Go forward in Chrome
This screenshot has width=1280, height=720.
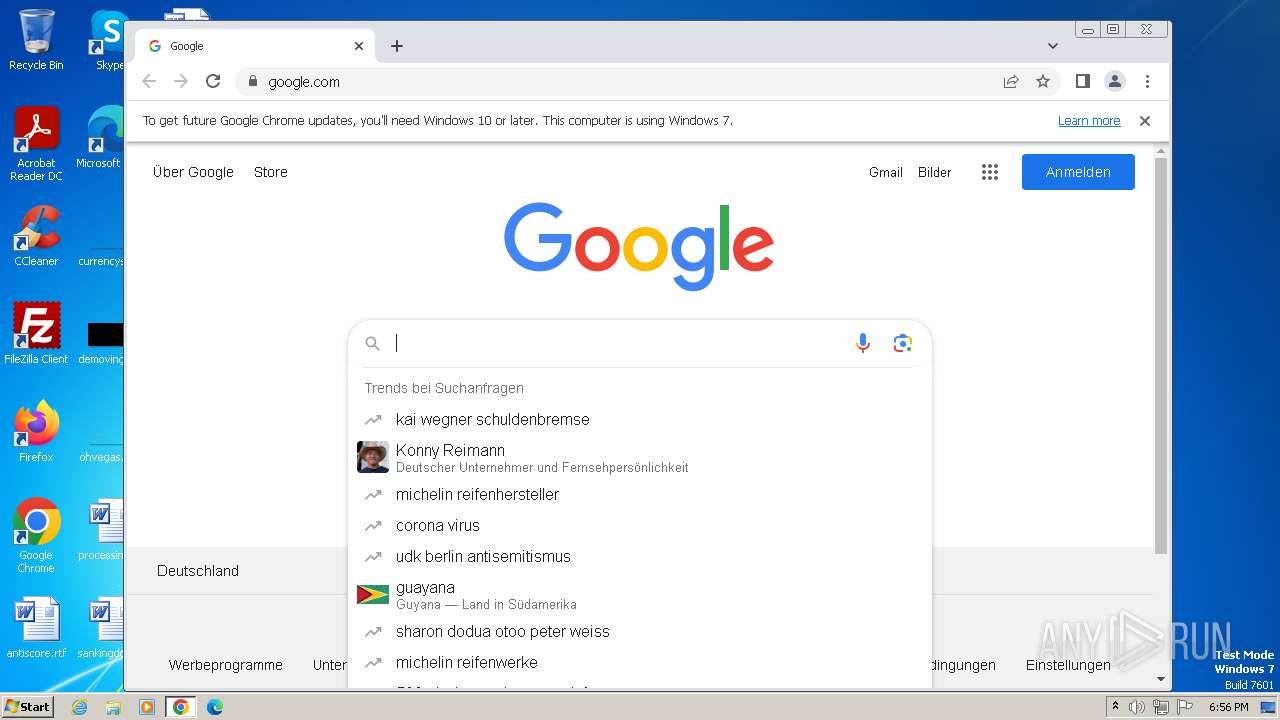[181, 82]
